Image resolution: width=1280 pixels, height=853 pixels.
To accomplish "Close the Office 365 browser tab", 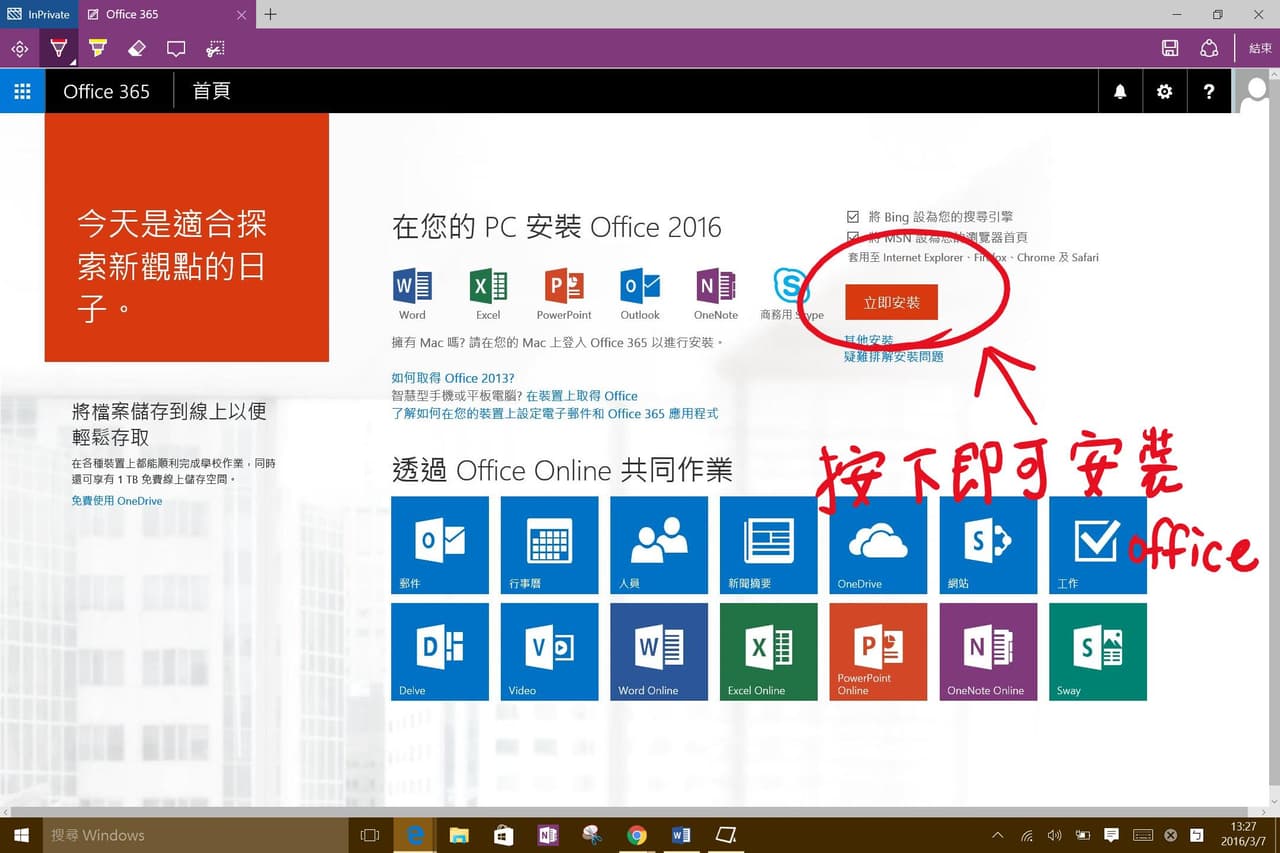I will pos(242,14).
